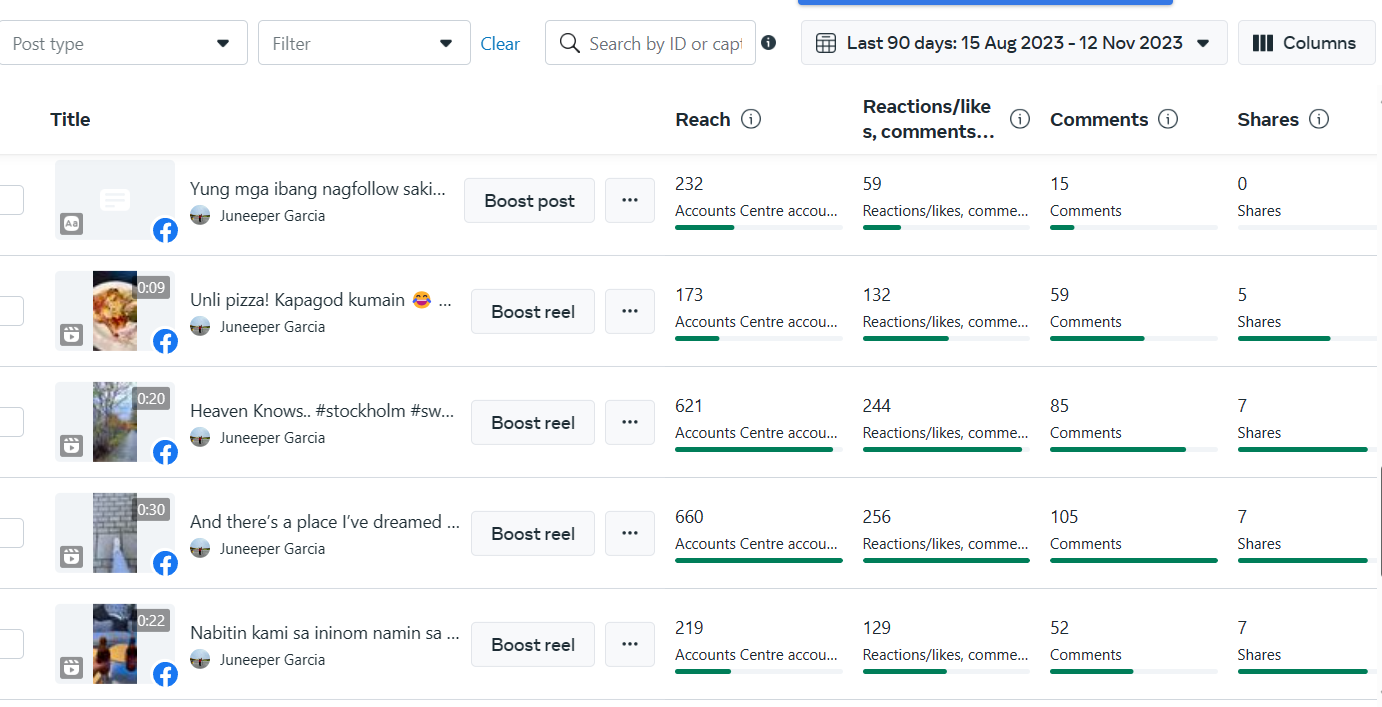Sort by the Reach column header
This screenshot has height=707, width=1382.
pyautogui.click(x=703, y=120)
